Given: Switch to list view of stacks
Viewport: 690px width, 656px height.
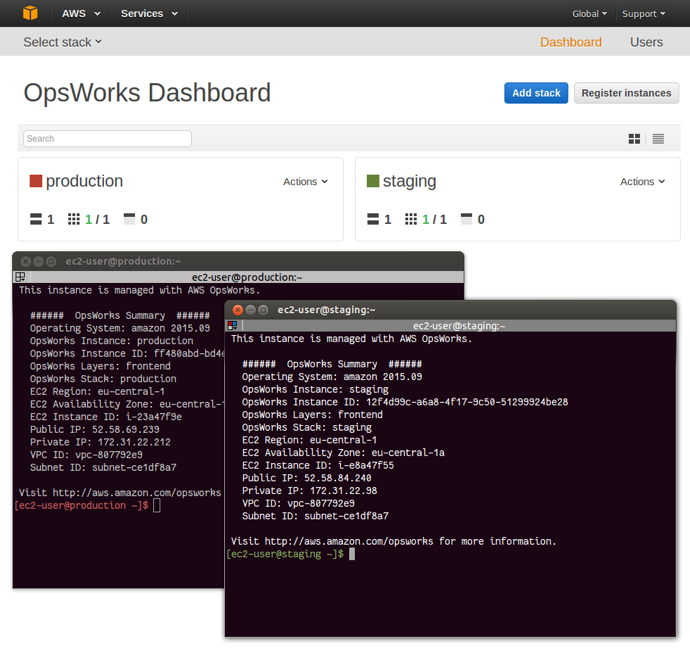Looking at the screenshot, I should tap(658, 139).
